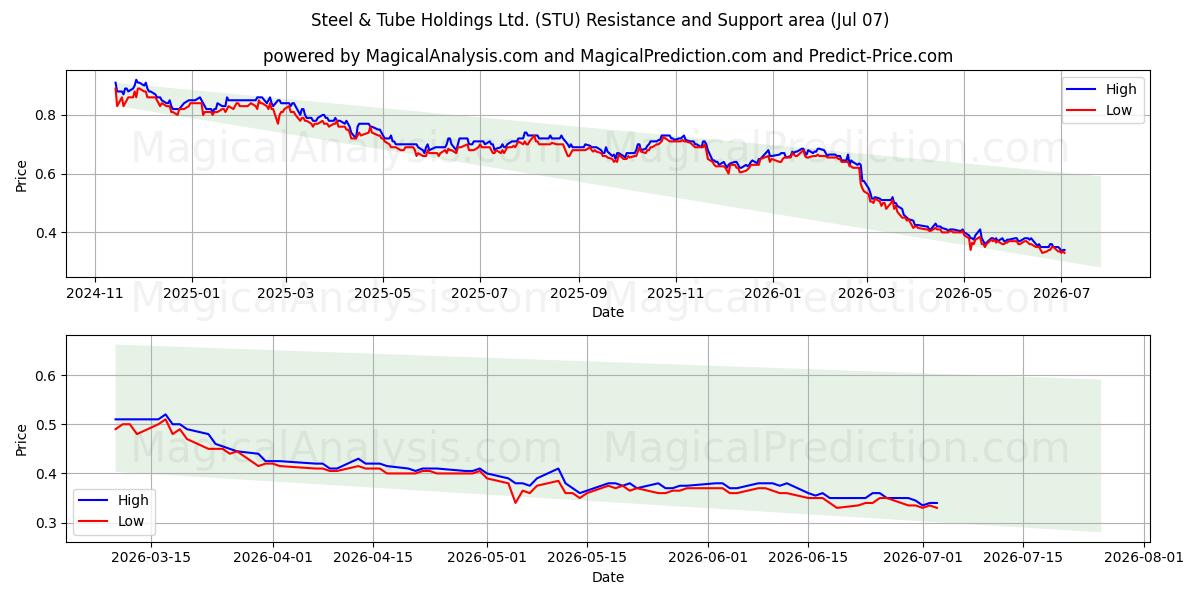Click the '2026-03' x-axis label

point(866,294)
